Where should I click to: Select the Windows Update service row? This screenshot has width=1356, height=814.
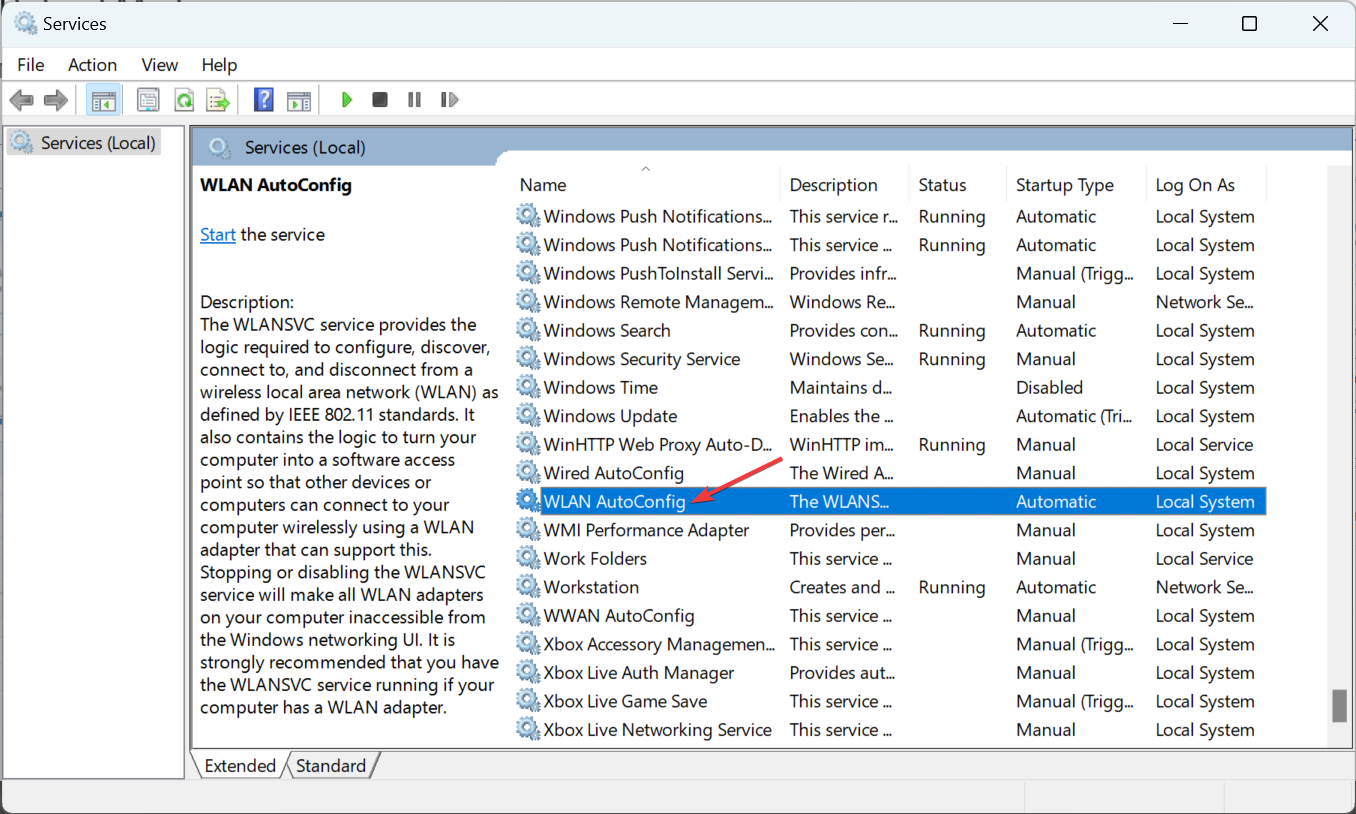tap(610, 416)
